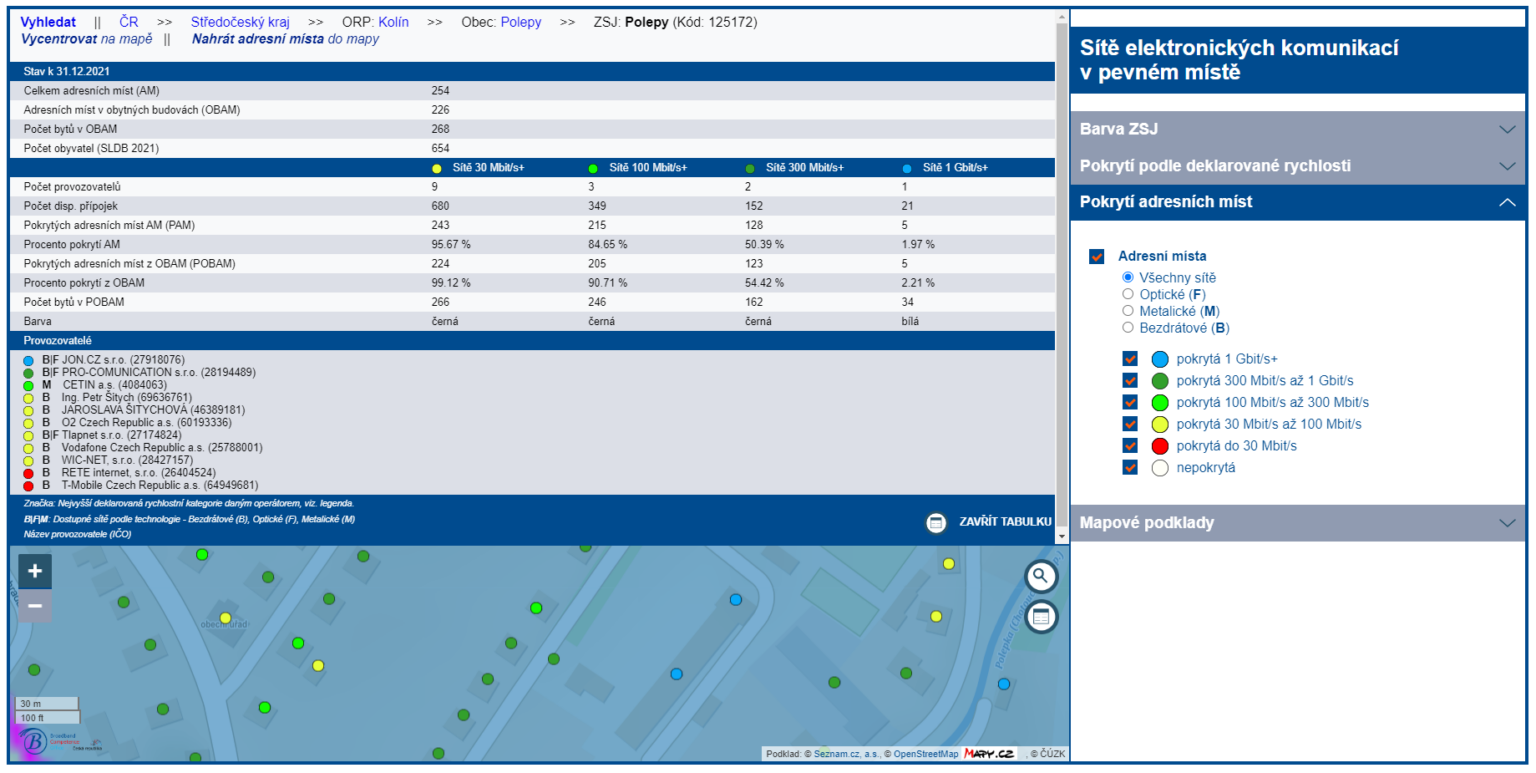Open the map search magnifier tool
This screenshot has width=1536, height=773.
click(x=1041, y=576)
